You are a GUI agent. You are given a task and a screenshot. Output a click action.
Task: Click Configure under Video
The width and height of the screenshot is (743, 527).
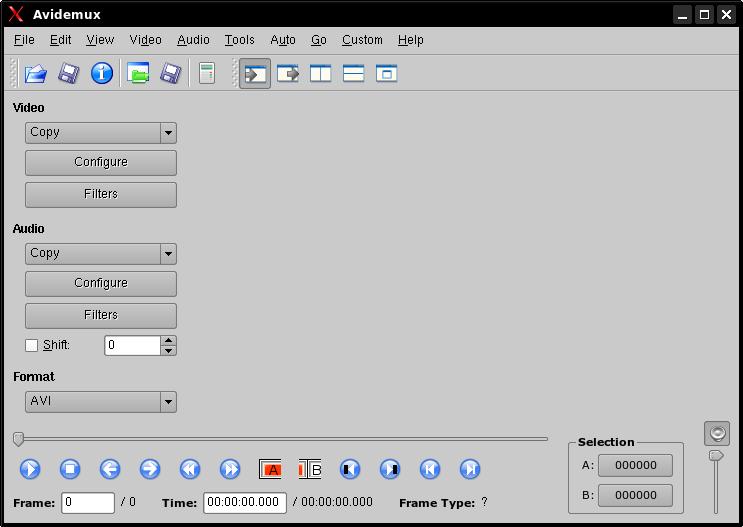pyautogui.click(x=100, y=163)
